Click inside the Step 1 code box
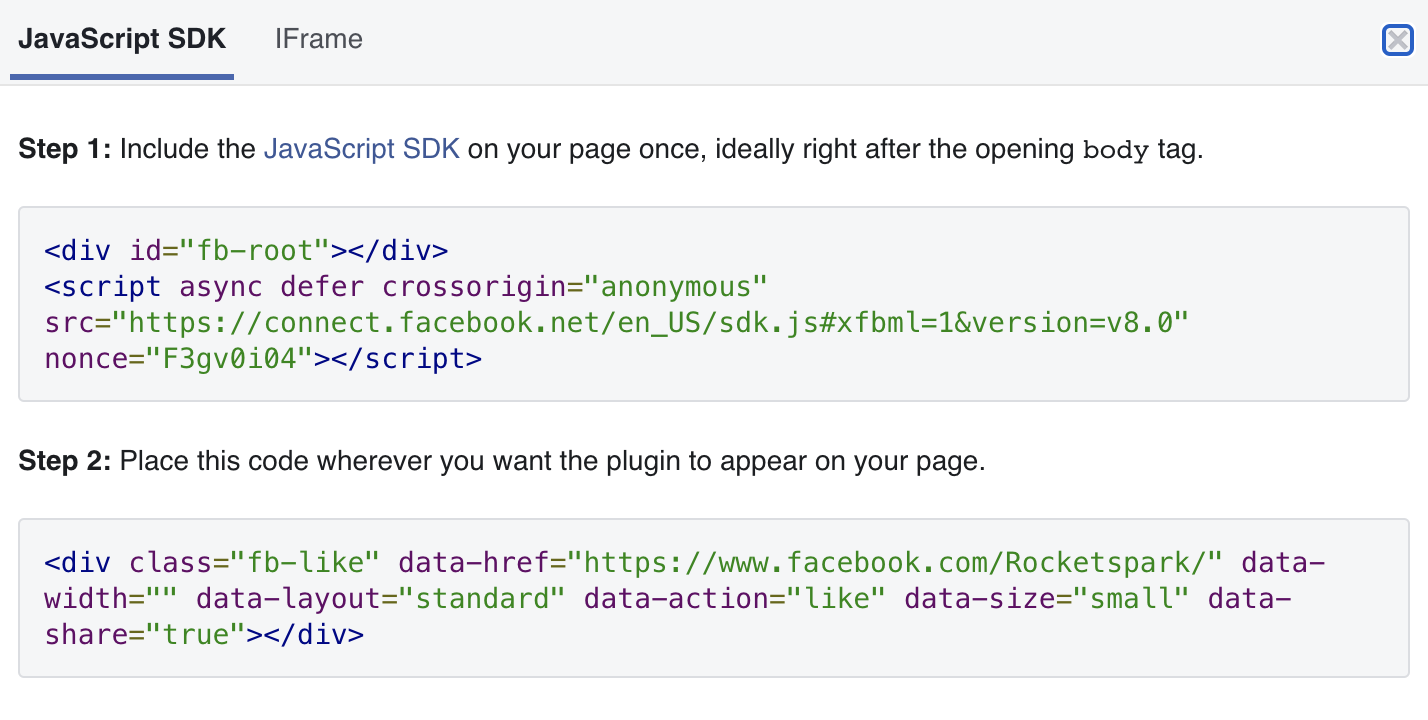1428x720 pixels. 714,304
